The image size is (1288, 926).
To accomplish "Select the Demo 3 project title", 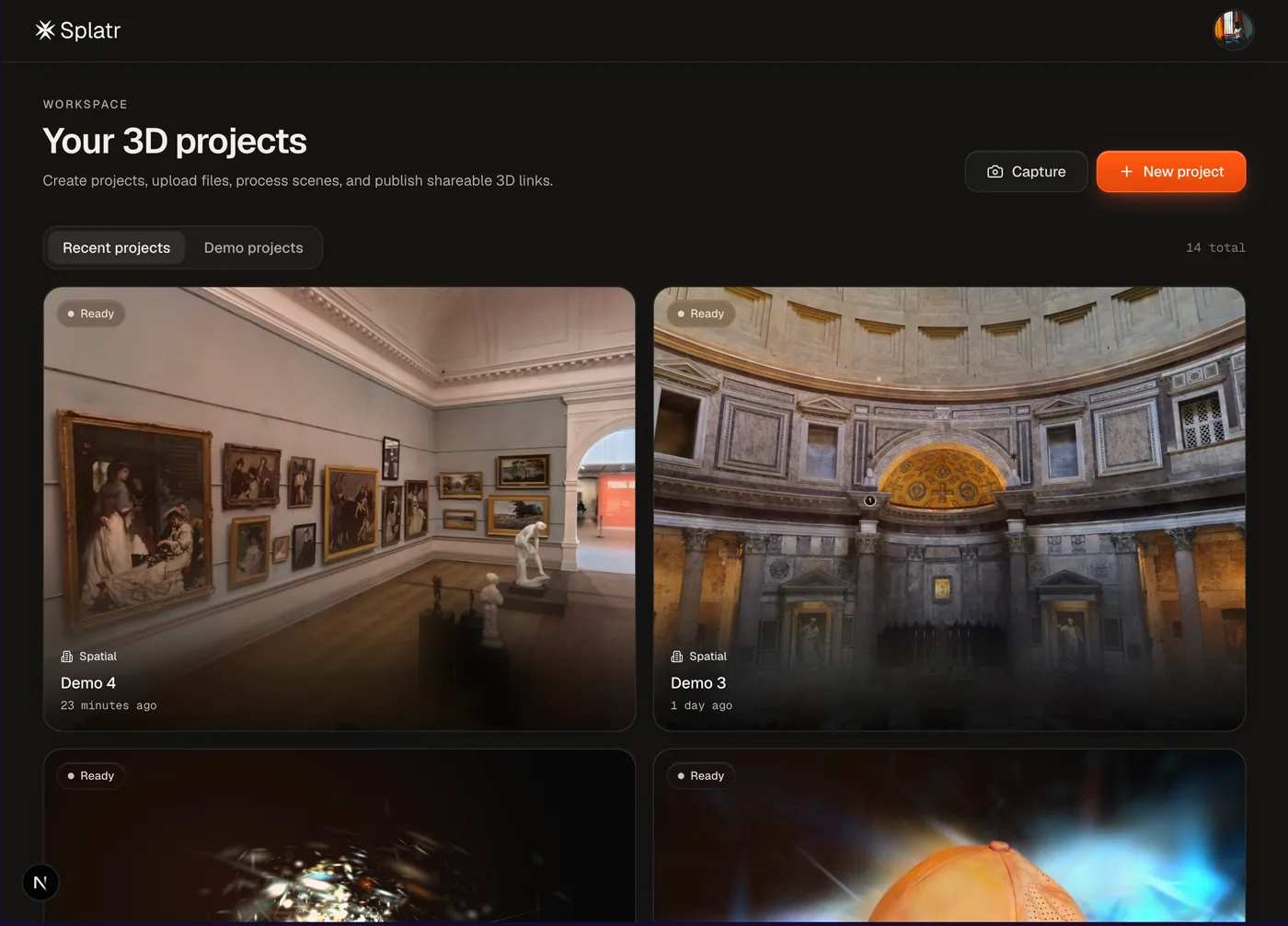I will (x=698, y=683).
